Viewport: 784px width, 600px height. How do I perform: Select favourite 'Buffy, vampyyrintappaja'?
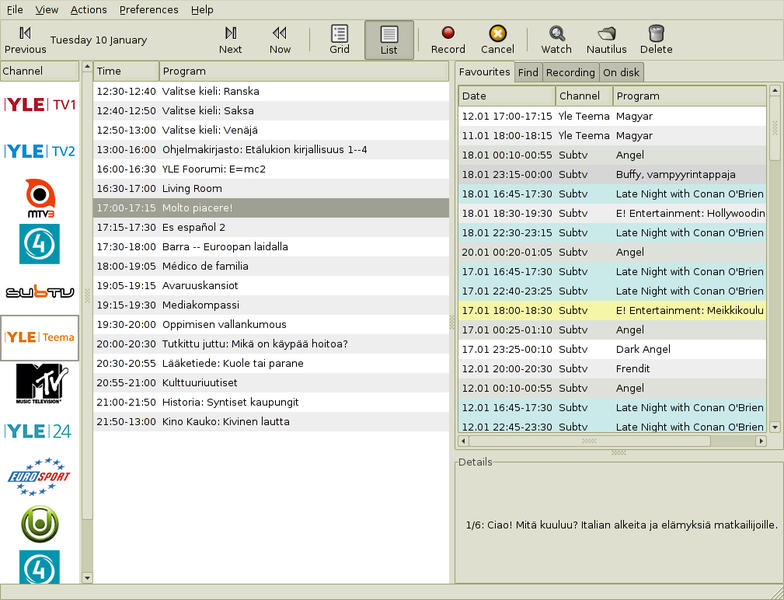point(612,174)
